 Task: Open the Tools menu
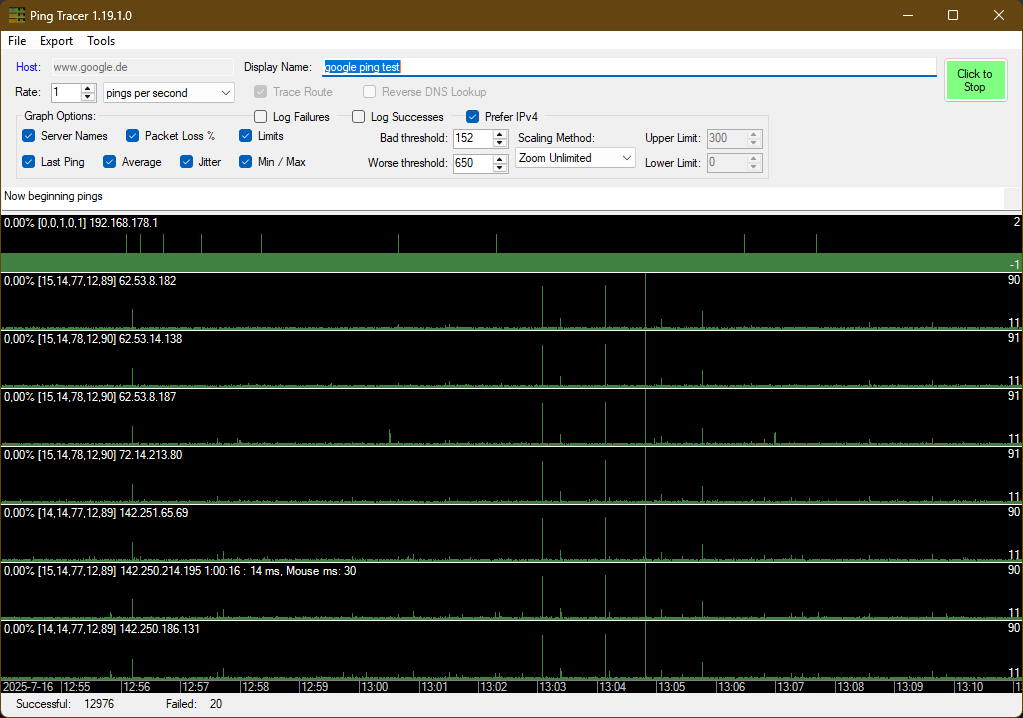click(x=101, y=40)
